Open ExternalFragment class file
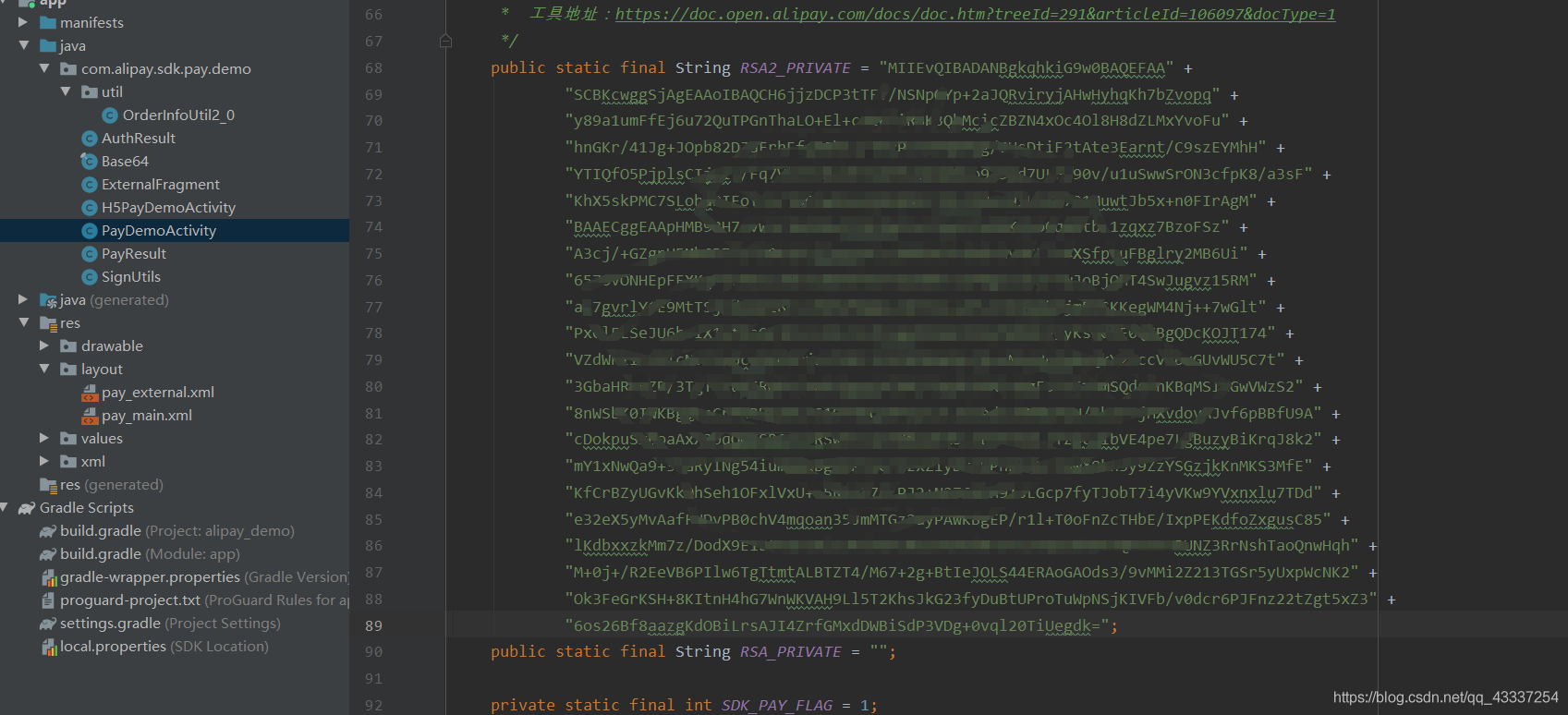The image size is (1568, 715). click(x=161, y=185)
